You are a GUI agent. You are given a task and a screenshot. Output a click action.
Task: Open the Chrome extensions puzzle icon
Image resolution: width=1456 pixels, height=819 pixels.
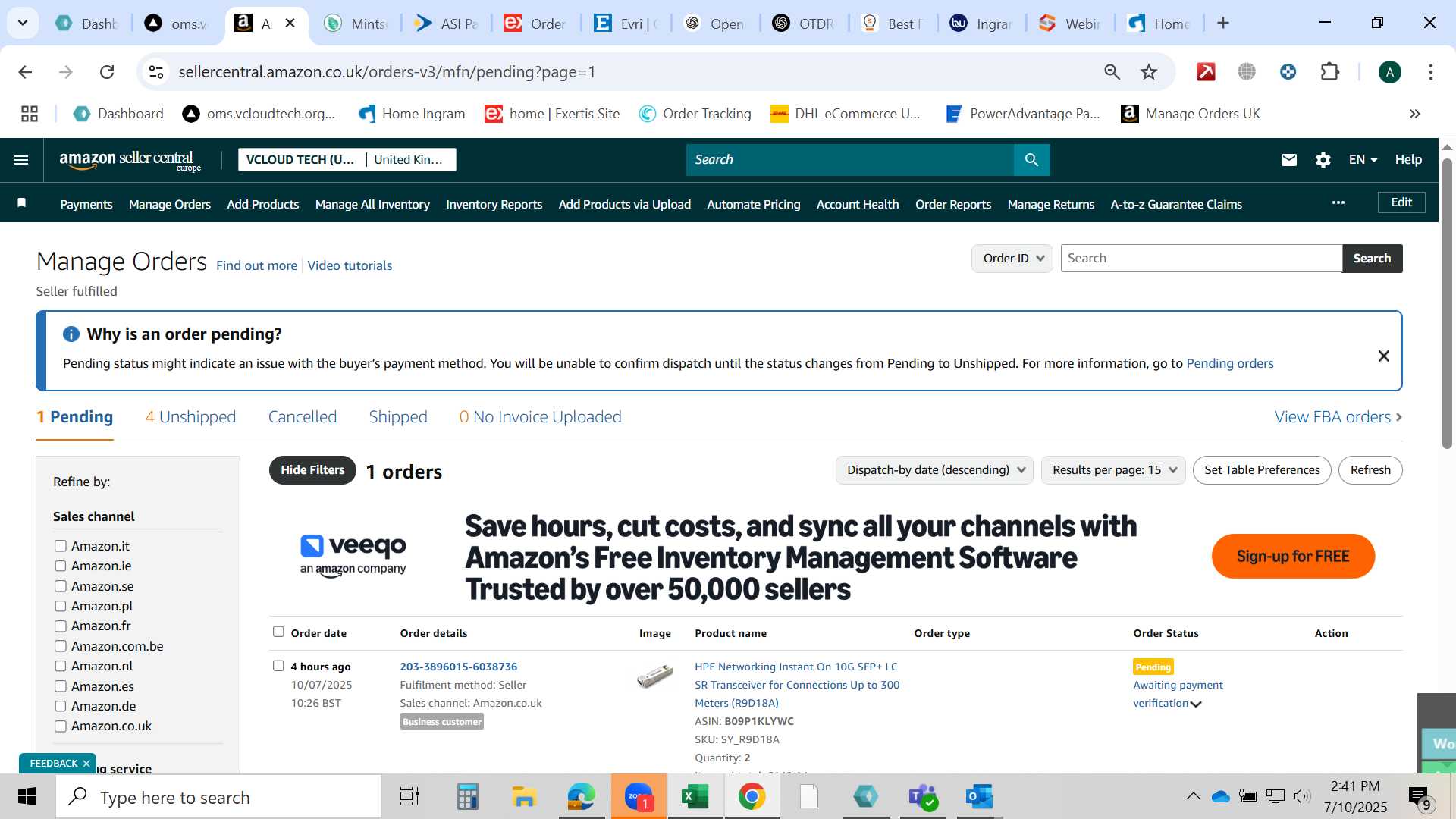pos(1329,72)
